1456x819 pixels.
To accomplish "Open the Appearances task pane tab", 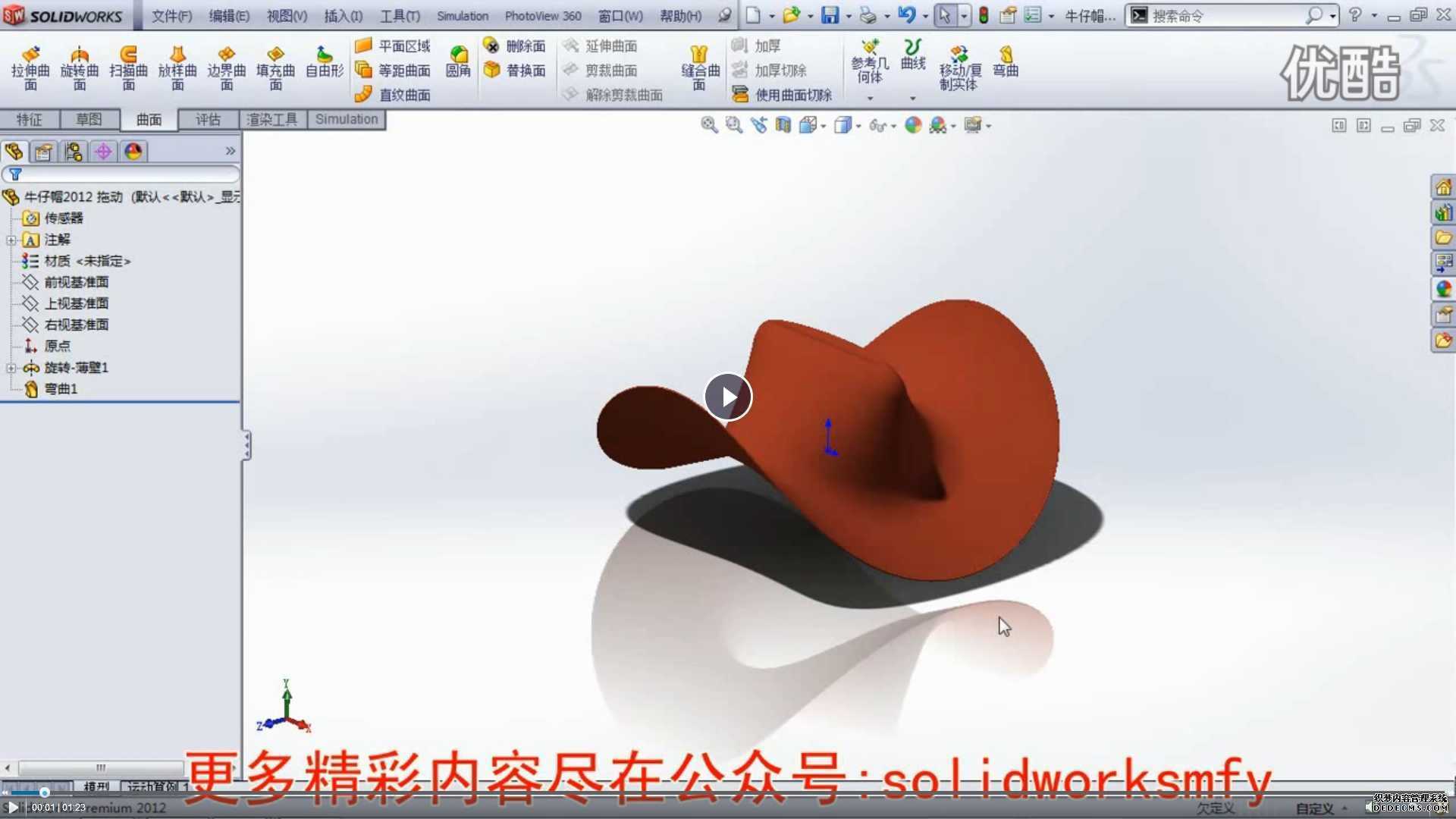I will 1443,289.
